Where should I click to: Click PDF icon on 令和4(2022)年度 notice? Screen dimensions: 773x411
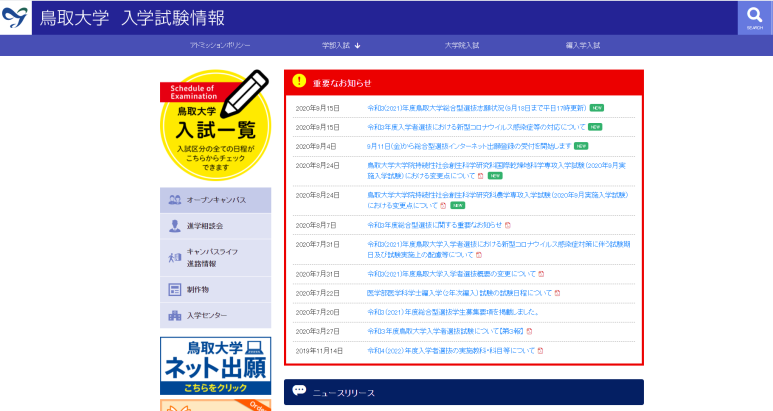click(540, 351)
